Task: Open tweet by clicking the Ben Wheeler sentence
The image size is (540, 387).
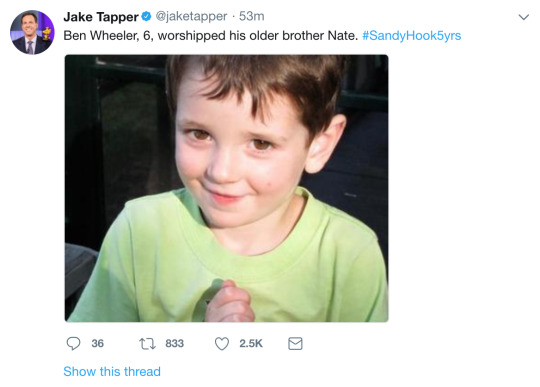Action: (211, 35)
